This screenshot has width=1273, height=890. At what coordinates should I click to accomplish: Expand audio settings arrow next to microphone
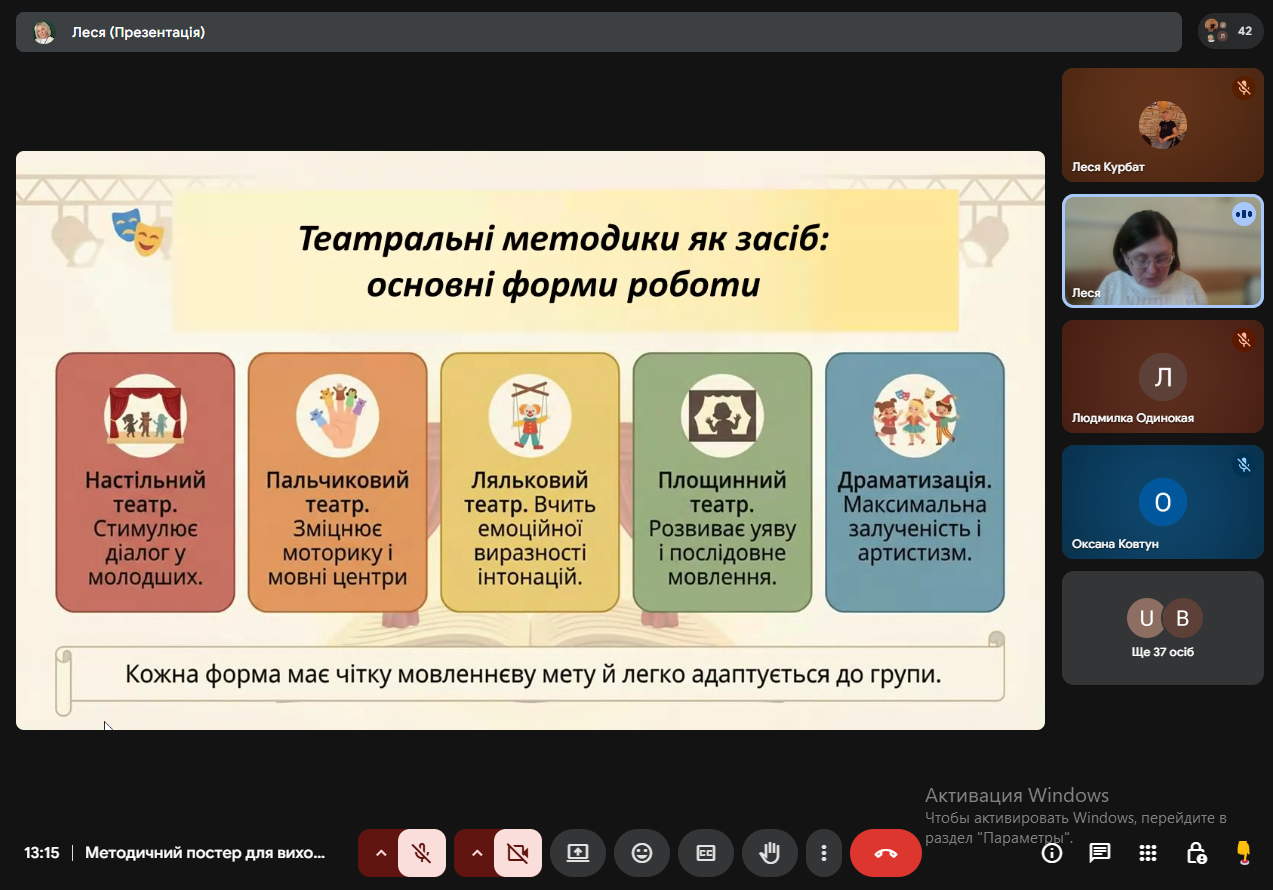click(380, 853)
